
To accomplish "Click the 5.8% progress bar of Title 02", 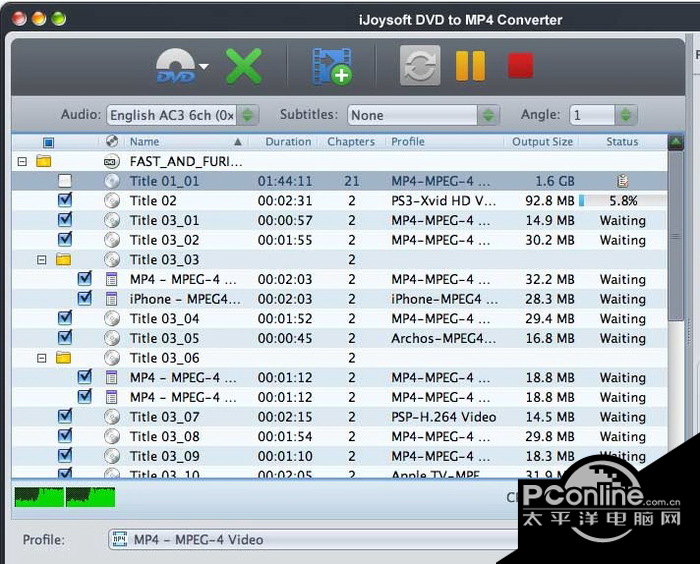I will click(x=623, y=201).
